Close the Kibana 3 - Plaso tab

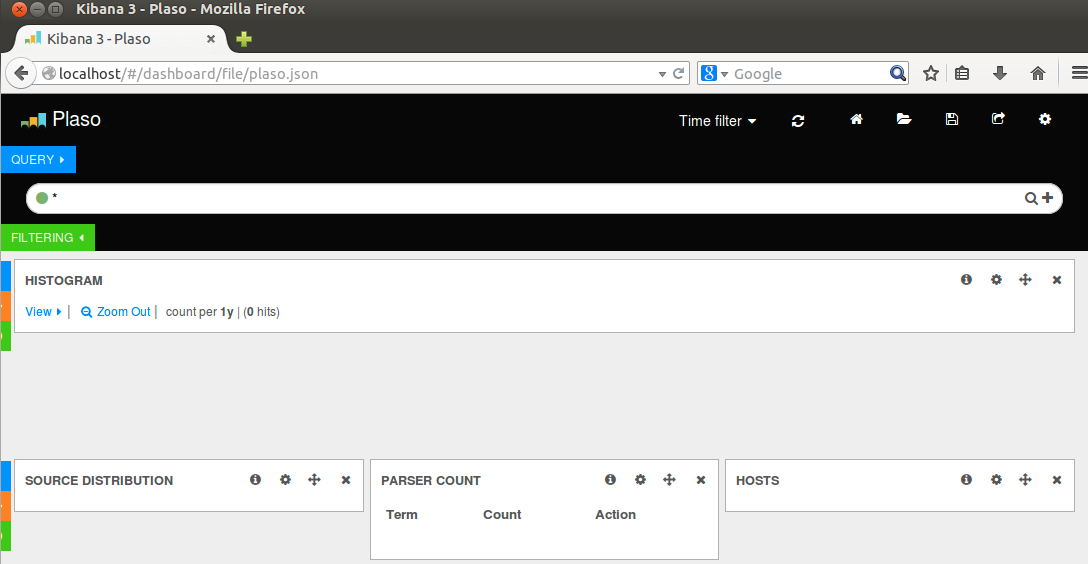pos(211,39)
